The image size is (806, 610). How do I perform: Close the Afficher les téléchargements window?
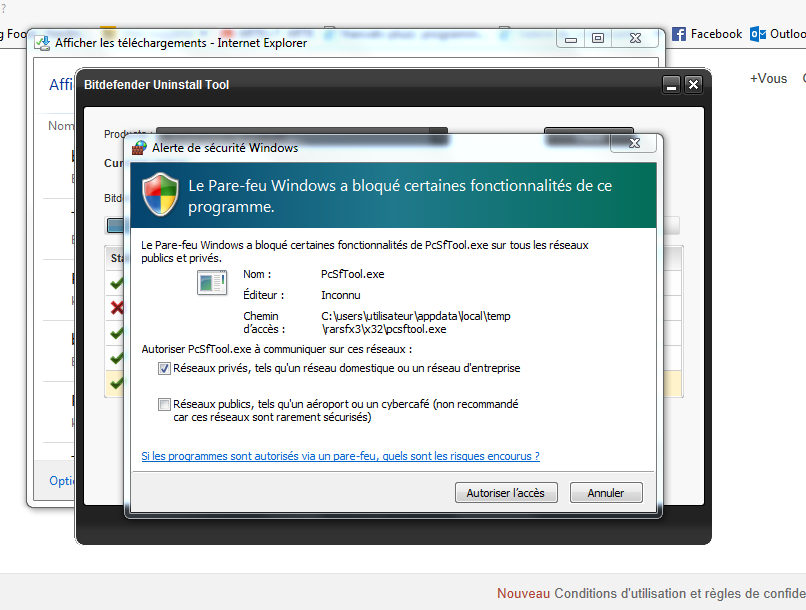pos(635,39)
